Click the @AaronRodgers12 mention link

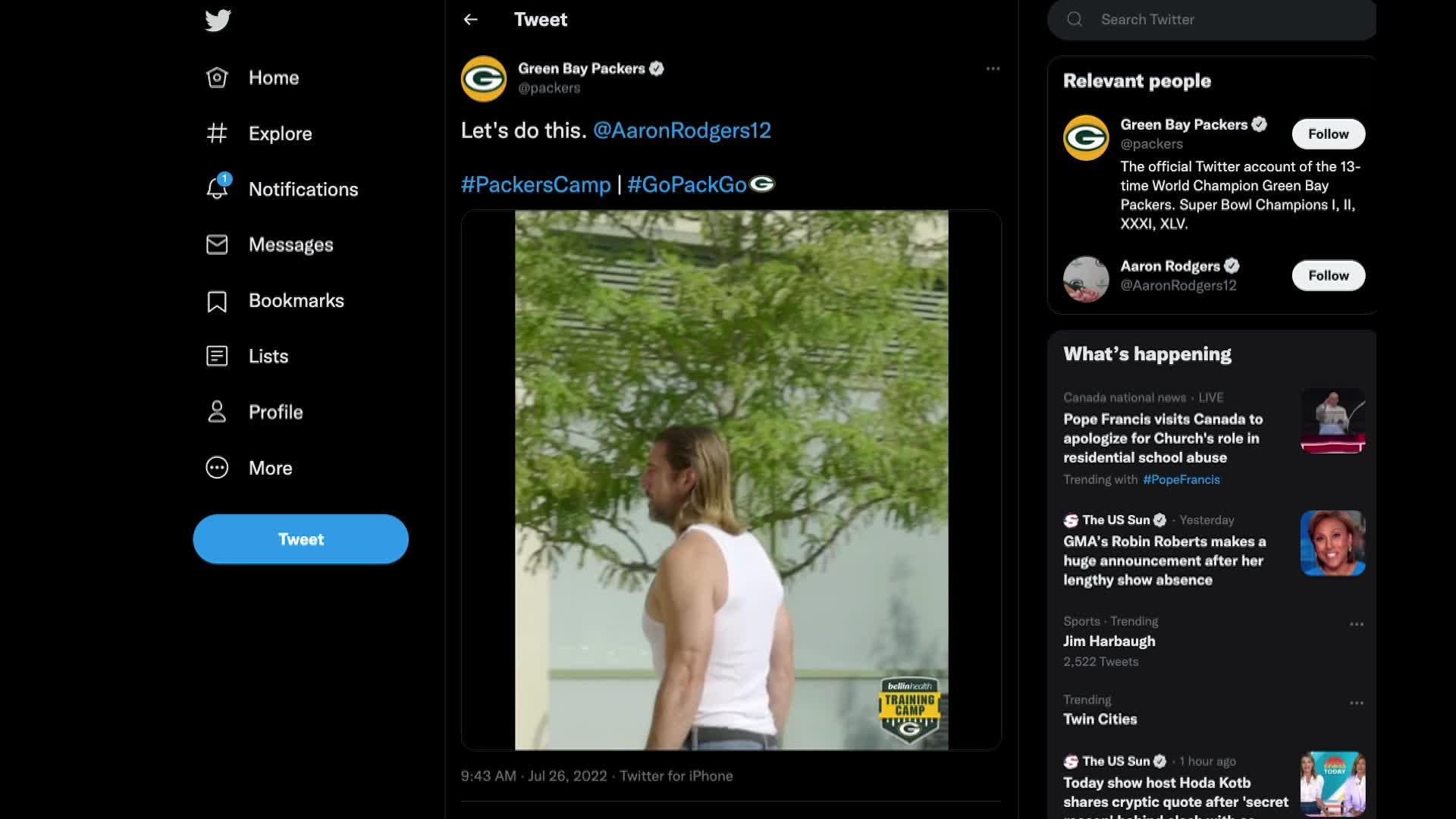coord(681,128)
